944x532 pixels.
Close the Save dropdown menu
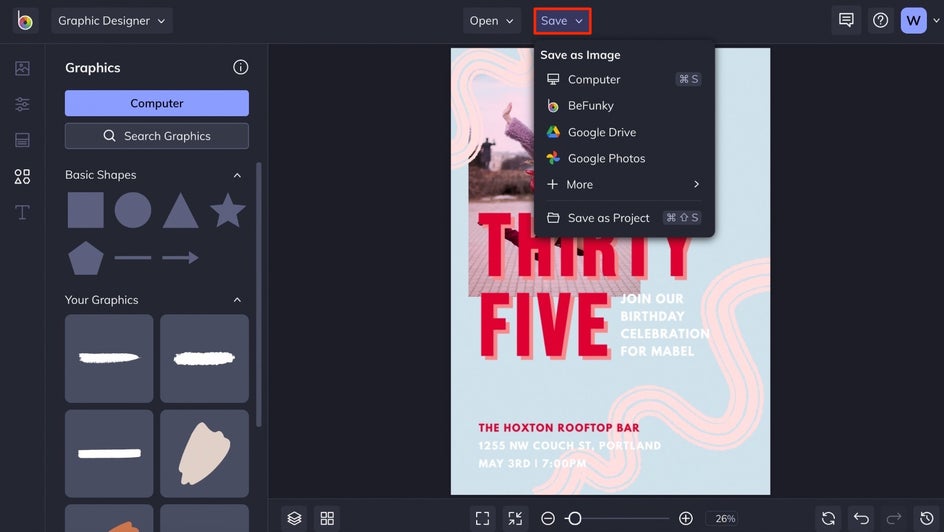click(562, 20)
